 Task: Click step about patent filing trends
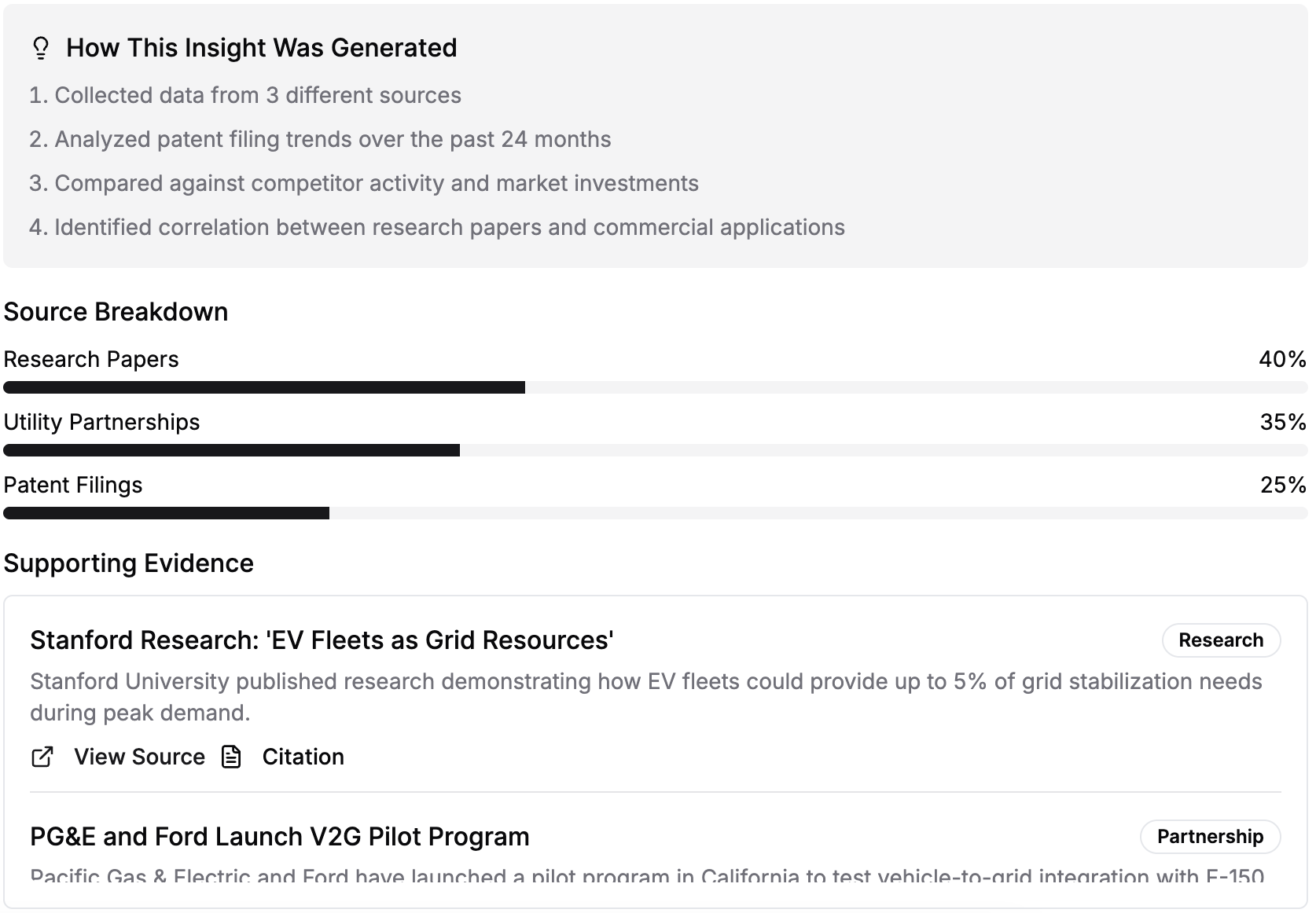(x=320, y=139)
